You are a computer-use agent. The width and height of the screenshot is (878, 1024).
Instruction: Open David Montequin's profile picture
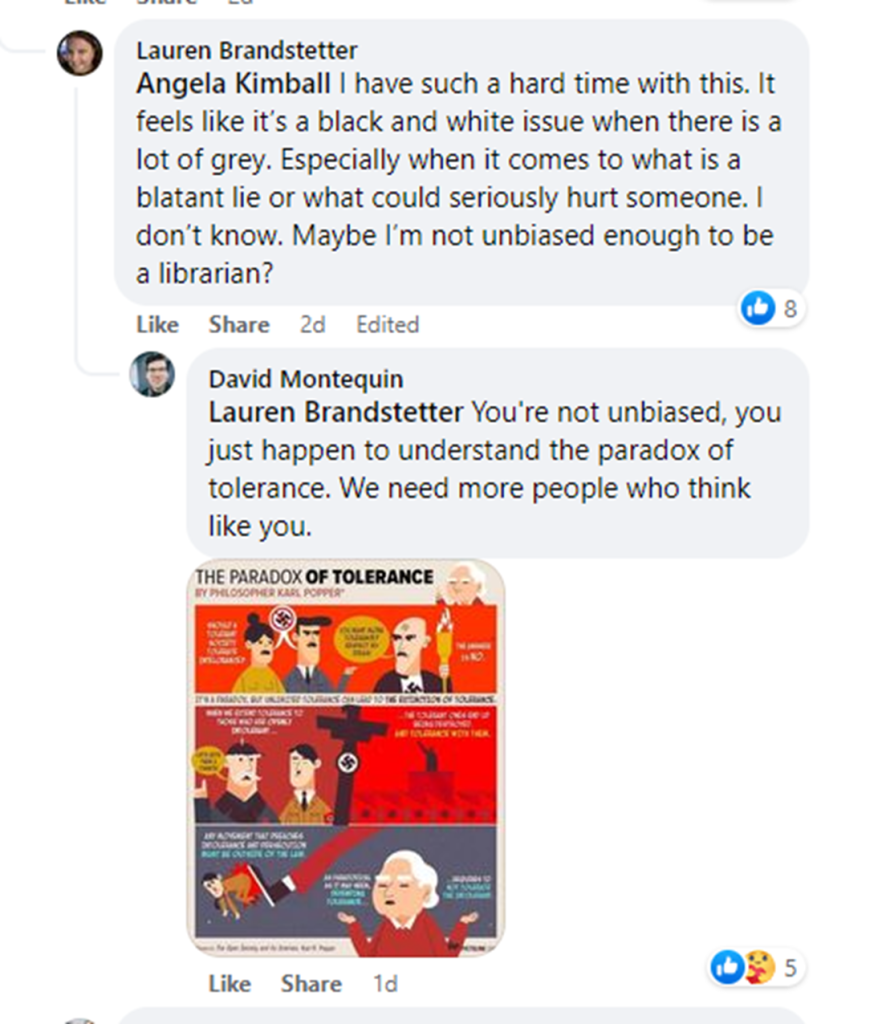pos(152,374)
